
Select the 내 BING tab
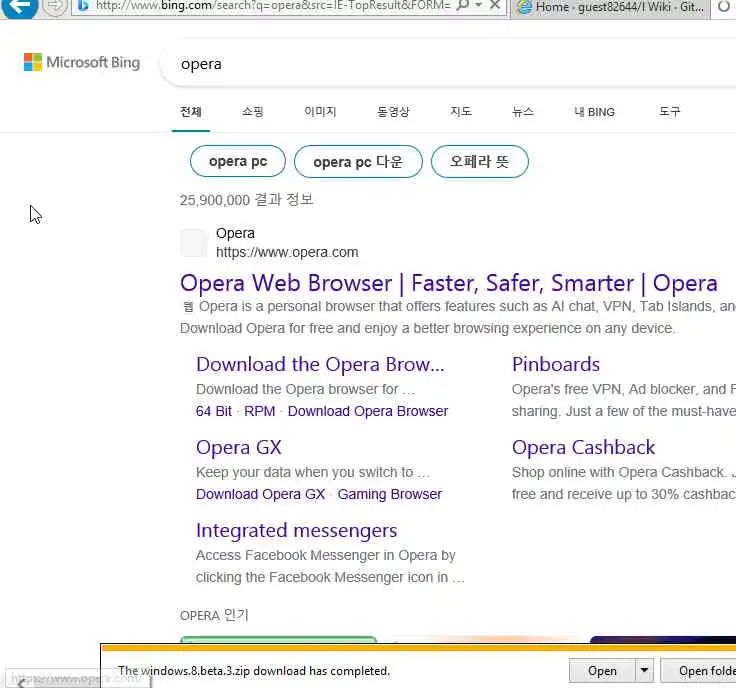[594, 112]
